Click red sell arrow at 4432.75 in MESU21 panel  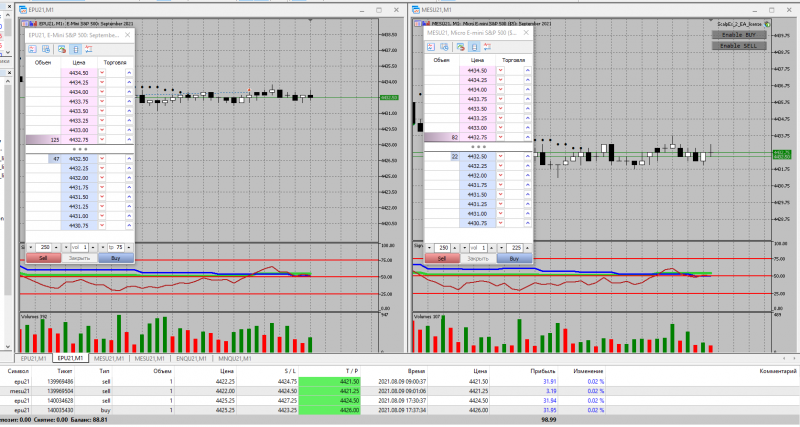click(501, 137)
